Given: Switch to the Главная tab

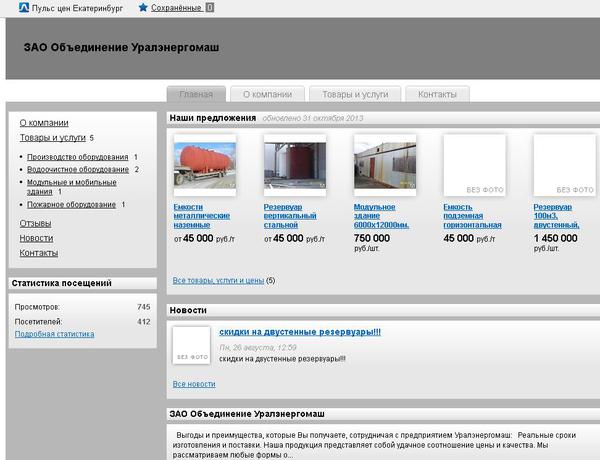Looking at the screenshot, I should tap(196, 94).
